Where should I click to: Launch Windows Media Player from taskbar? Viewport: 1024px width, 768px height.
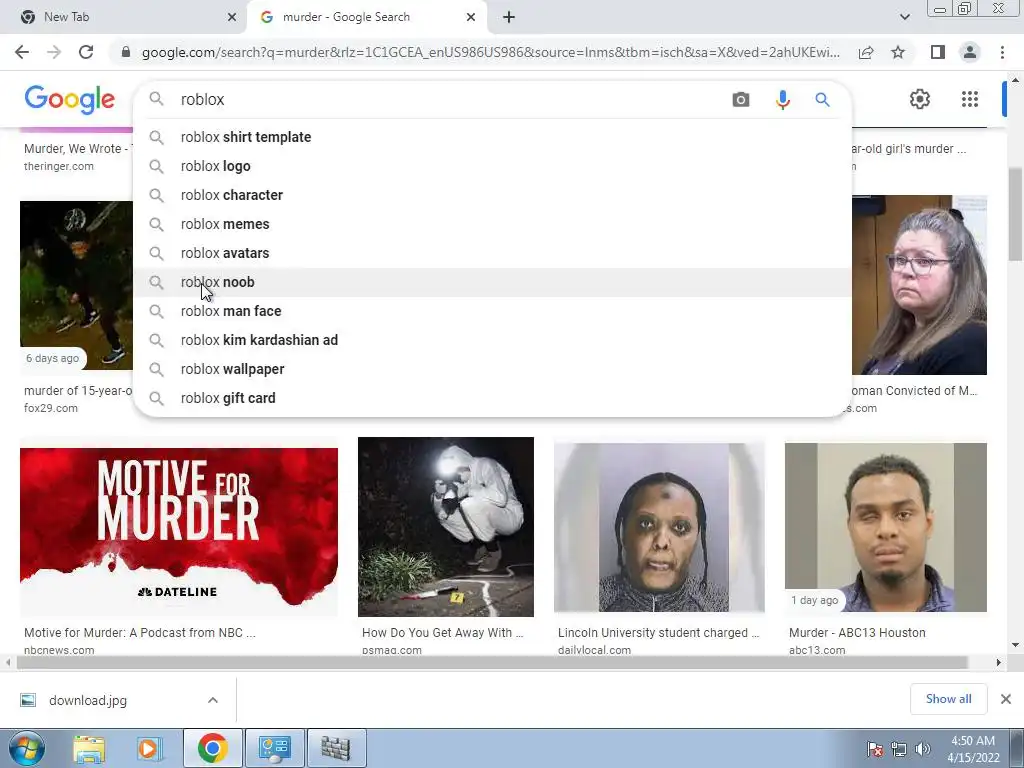149,748
